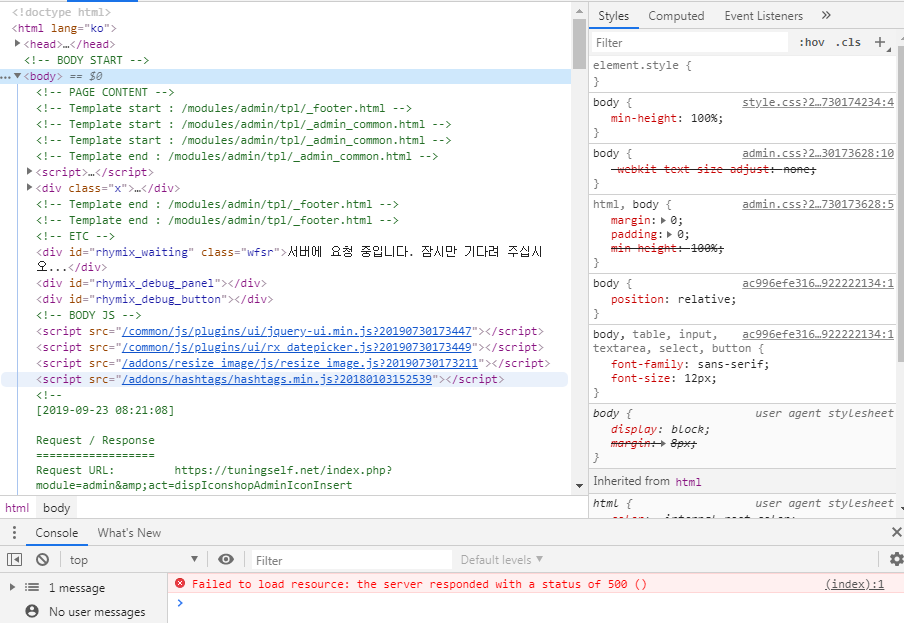This screenshot has height=623, width=904.
Task: Switch to the Computed tab
Action: 676,16
